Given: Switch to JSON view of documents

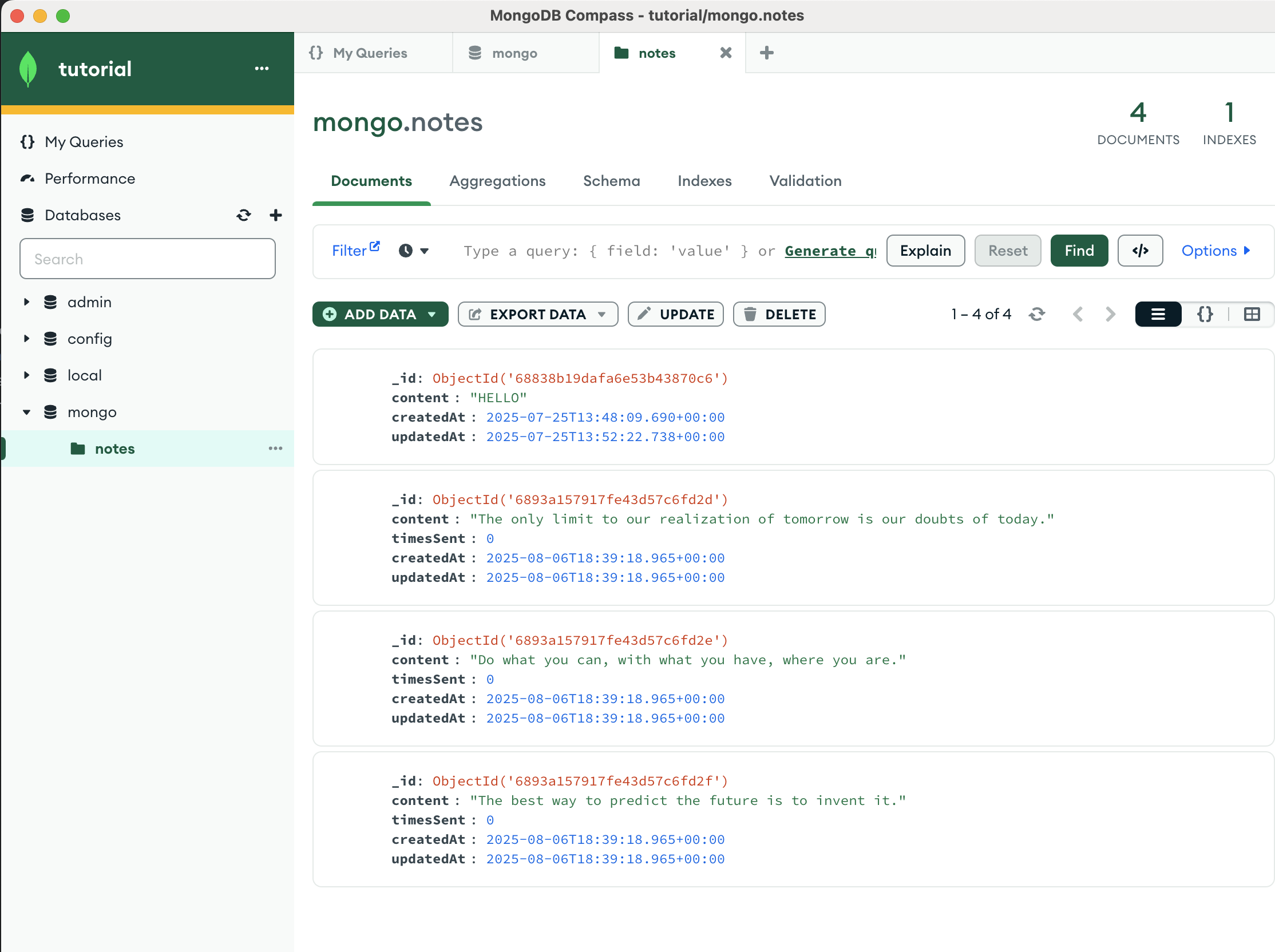Looking at the screenshot, I should click(1205, 314).
